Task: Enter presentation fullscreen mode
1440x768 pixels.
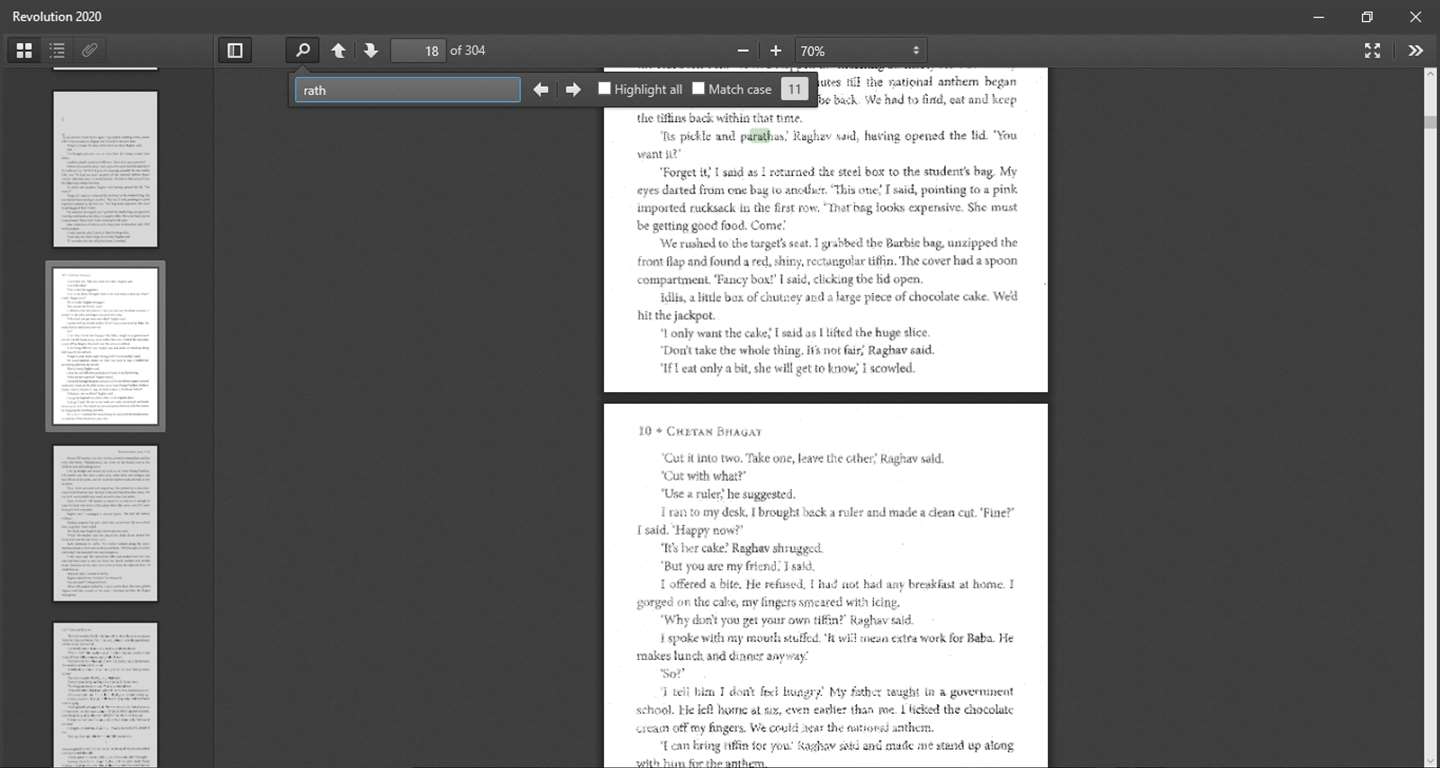Action: [x=1373, y=50]
